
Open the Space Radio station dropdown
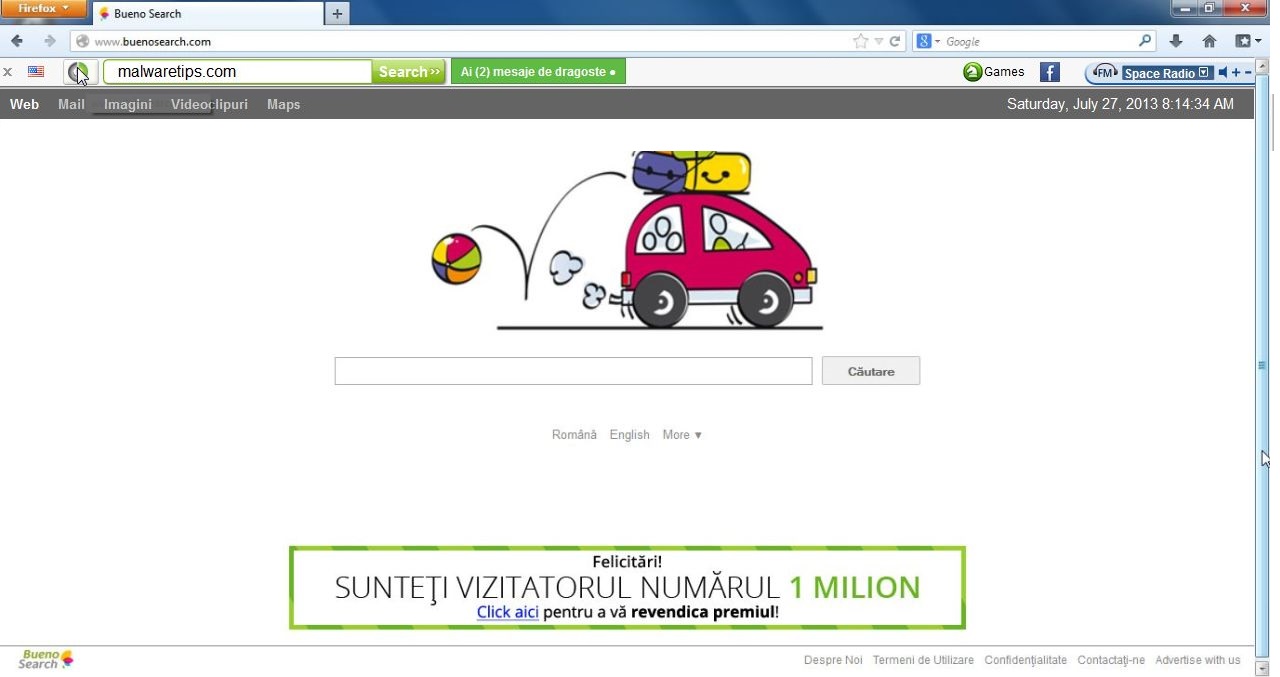click(1204, 72)
